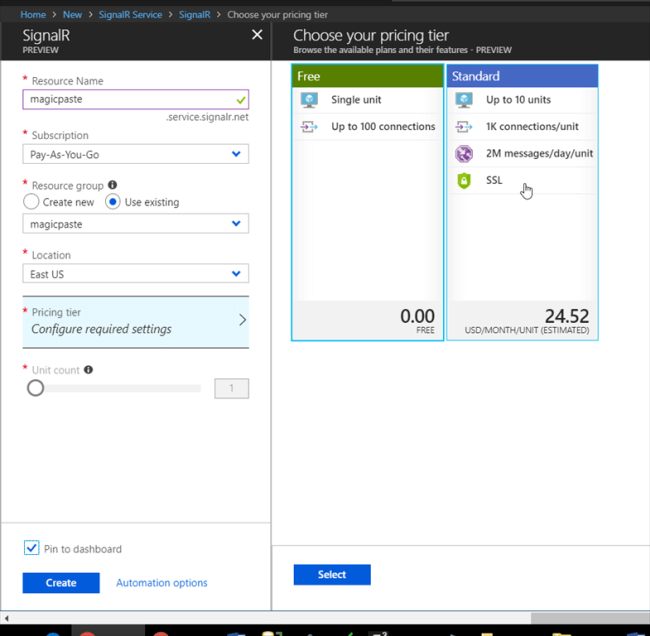Image resolution: width=650 pixels, height=636 pixels.
Task: Go to SignalR Service breadcrumb
Action: point(130,15)
